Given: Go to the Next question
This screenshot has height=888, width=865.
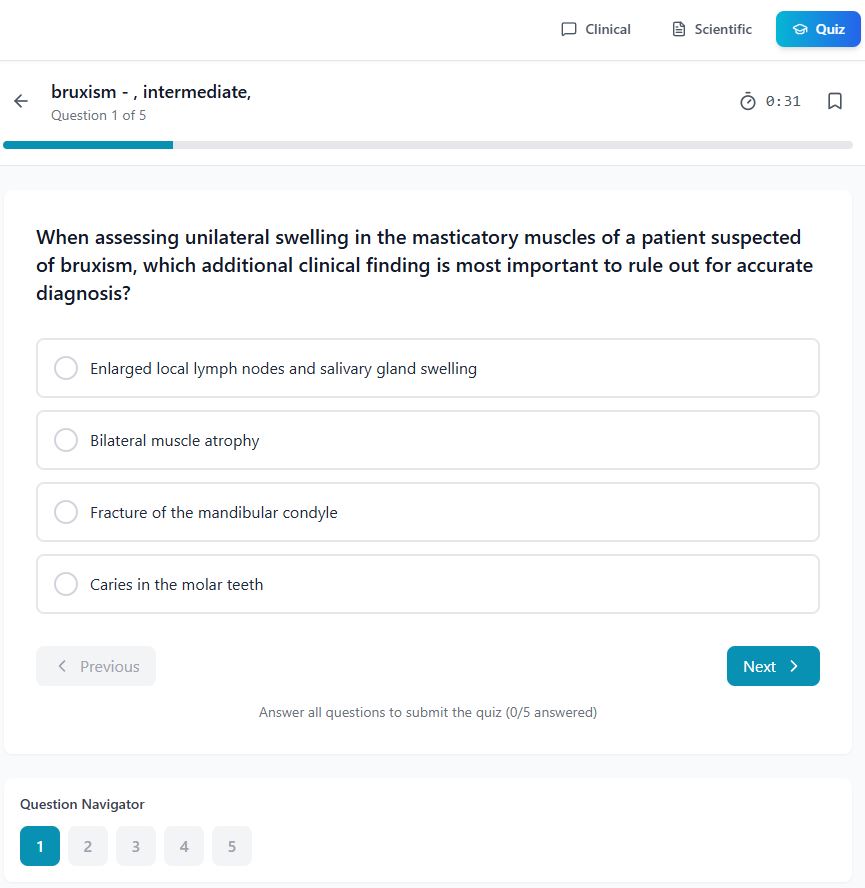Looking at the screenshot, I should [772, 666].
